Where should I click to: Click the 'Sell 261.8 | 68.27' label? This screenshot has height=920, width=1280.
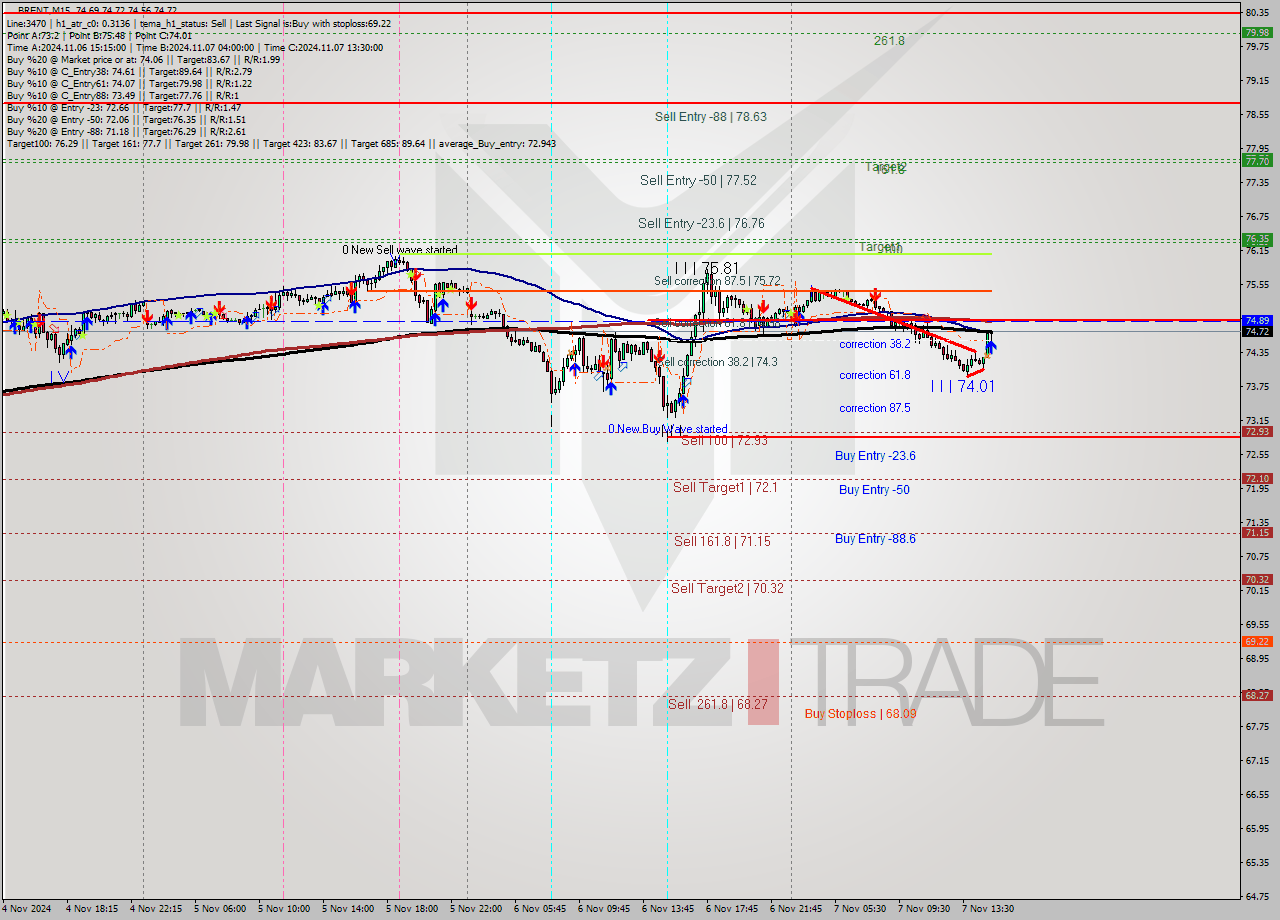(x=717, y=705)
